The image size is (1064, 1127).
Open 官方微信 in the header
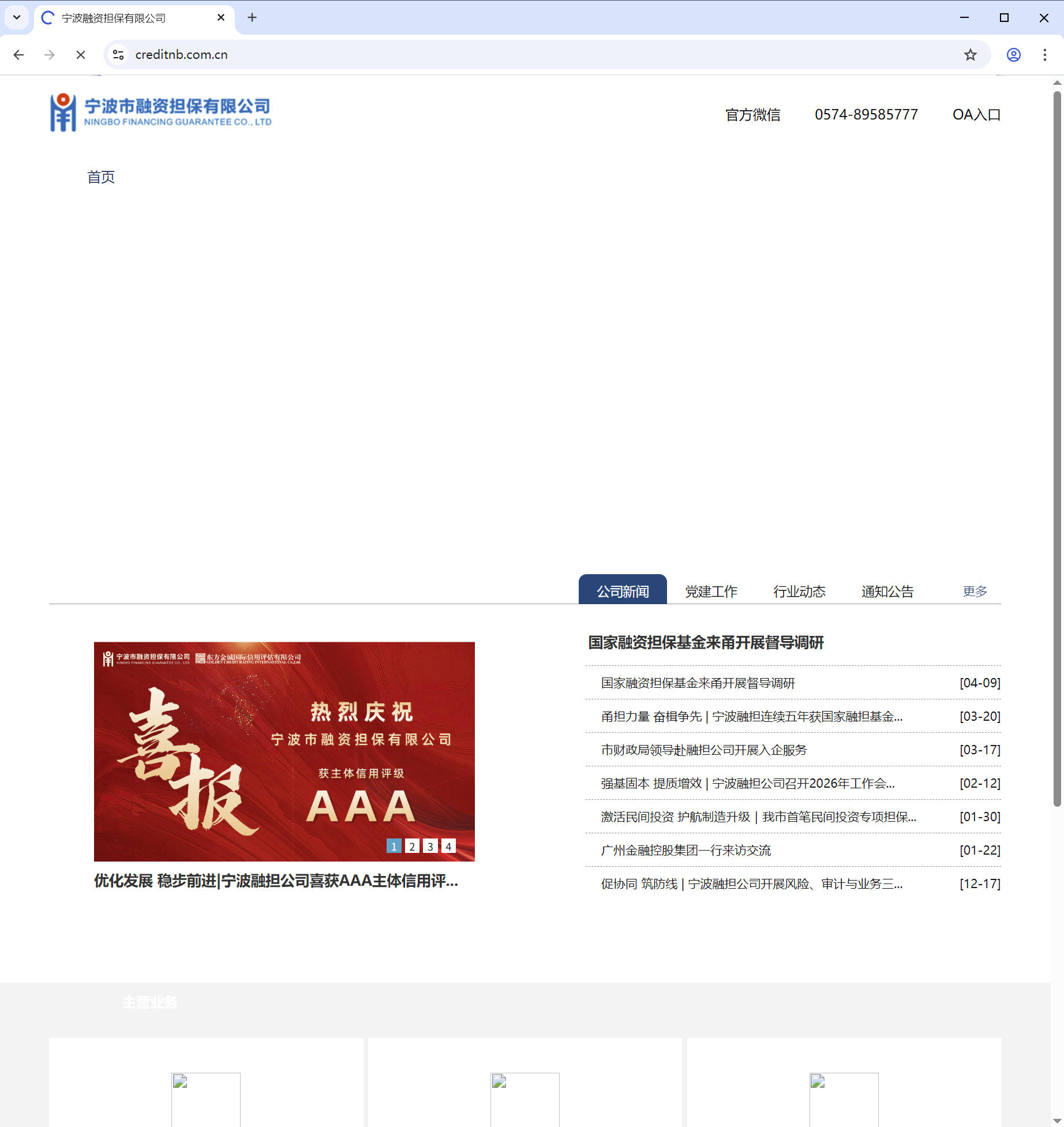pyautogui.click(x=752, y=115)
